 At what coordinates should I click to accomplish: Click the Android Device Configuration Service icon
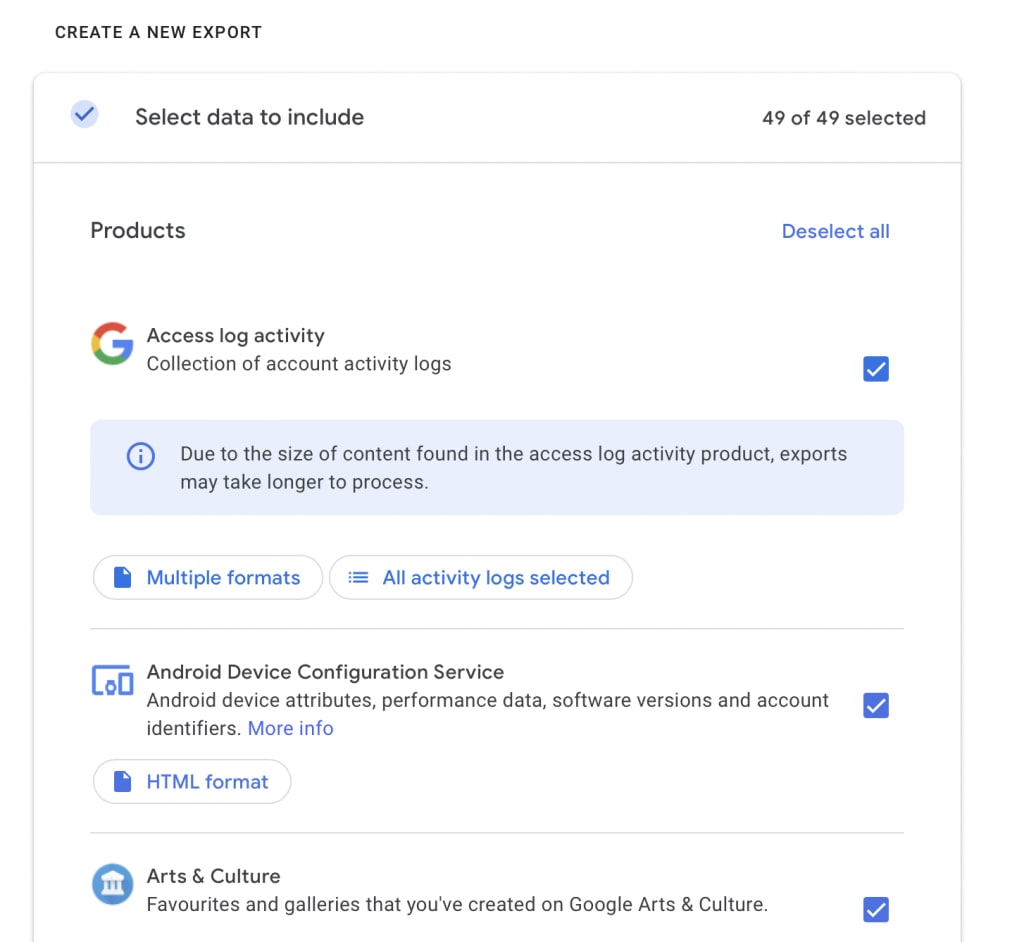click(x=112, y=680)
